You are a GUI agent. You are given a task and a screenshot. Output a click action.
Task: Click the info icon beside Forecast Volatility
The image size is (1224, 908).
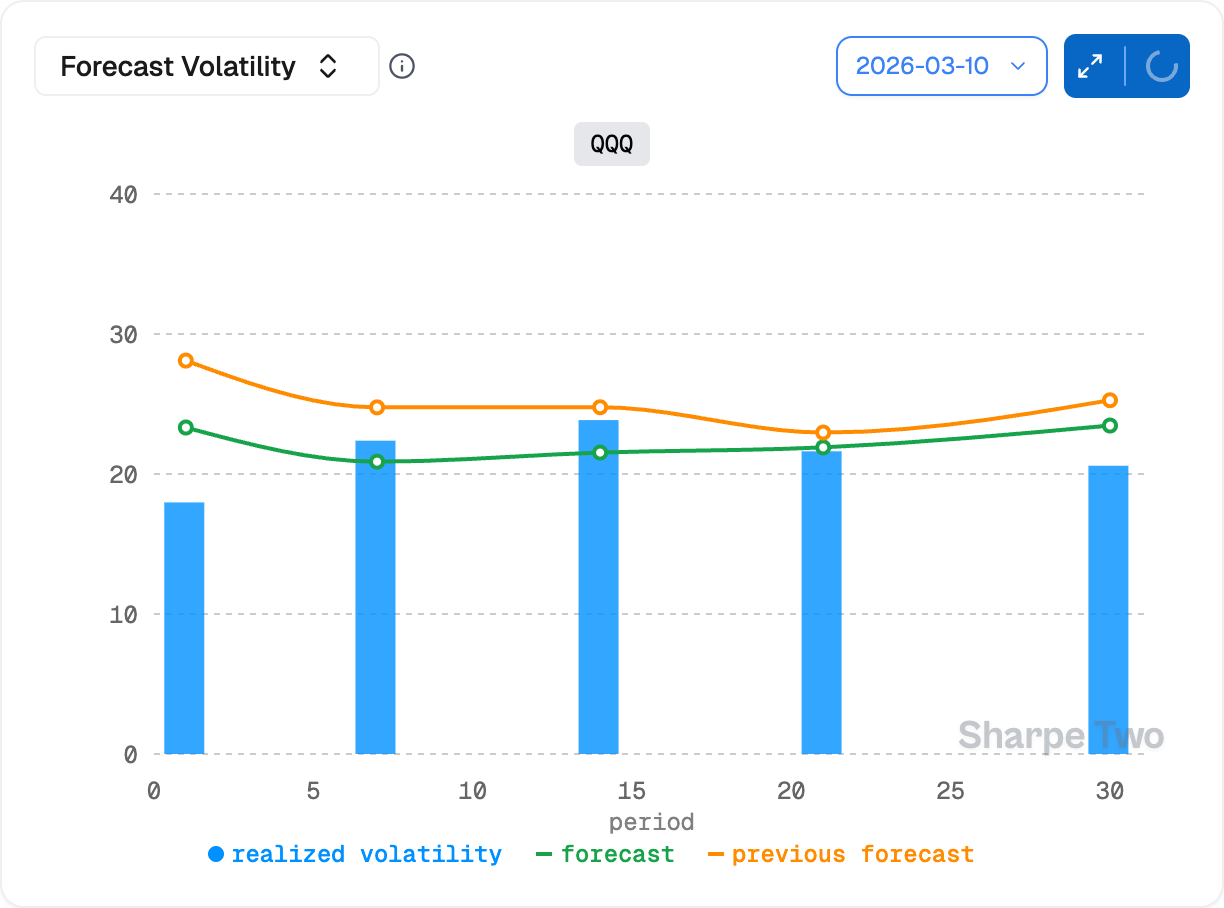(x=402, y=66)
